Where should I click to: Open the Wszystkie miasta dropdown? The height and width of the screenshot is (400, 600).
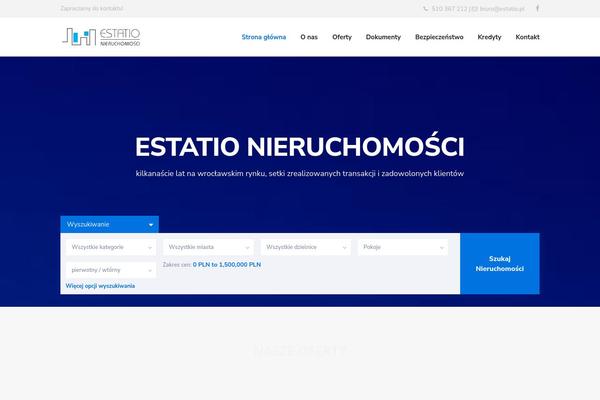[209, 247]
